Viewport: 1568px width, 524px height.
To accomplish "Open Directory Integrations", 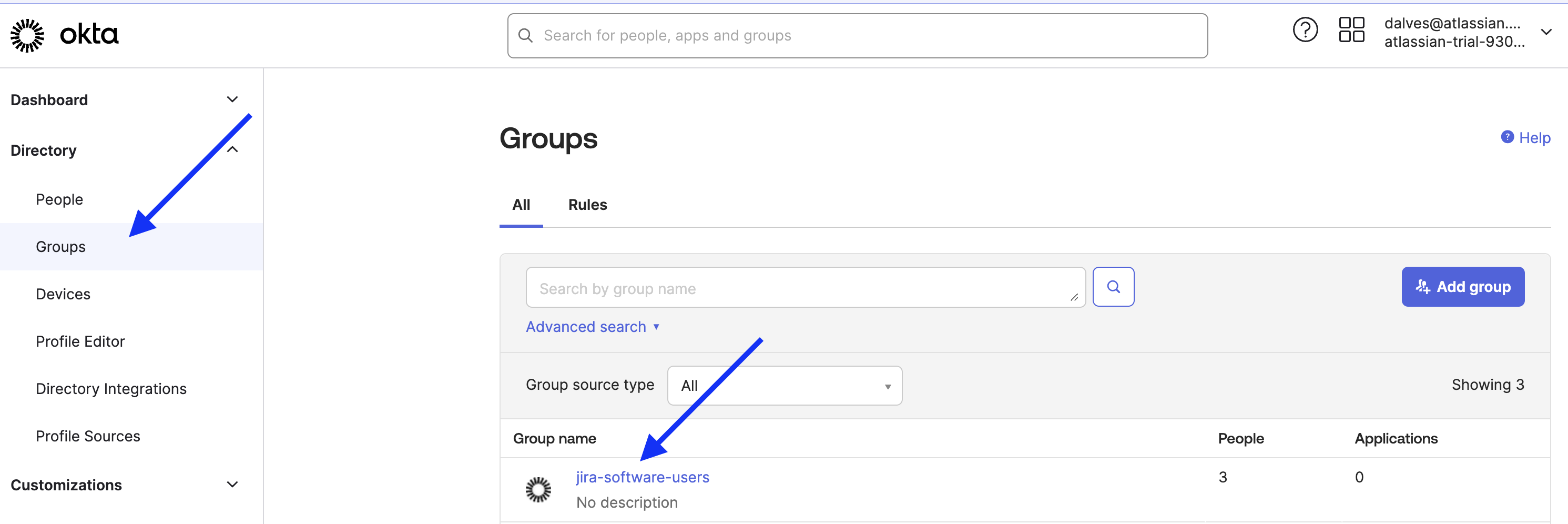I will click(111, 389).
